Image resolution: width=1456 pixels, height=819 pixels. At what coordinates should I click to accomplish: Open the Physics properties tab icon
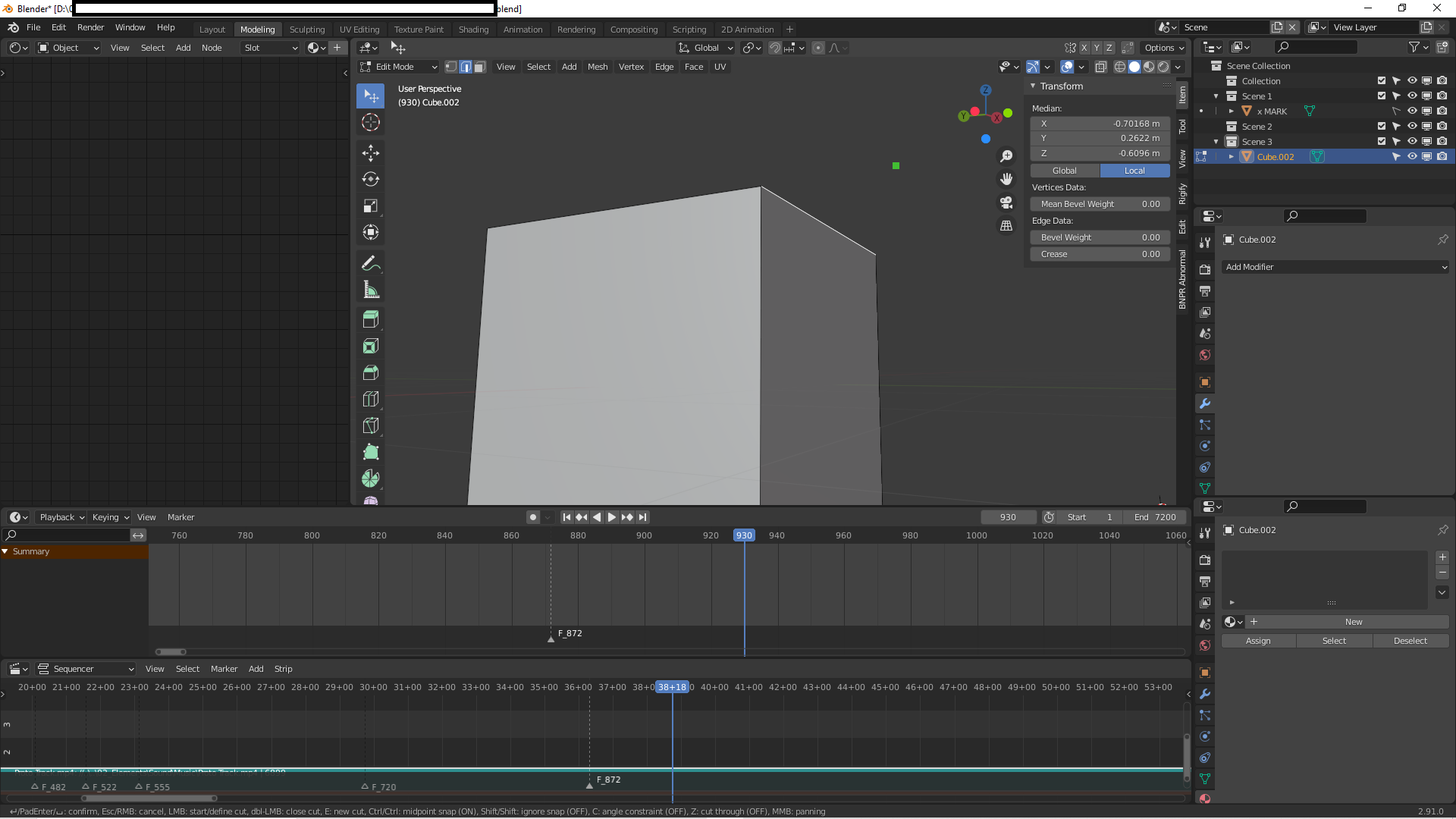pyautogui.click(x=1204, y=446)
